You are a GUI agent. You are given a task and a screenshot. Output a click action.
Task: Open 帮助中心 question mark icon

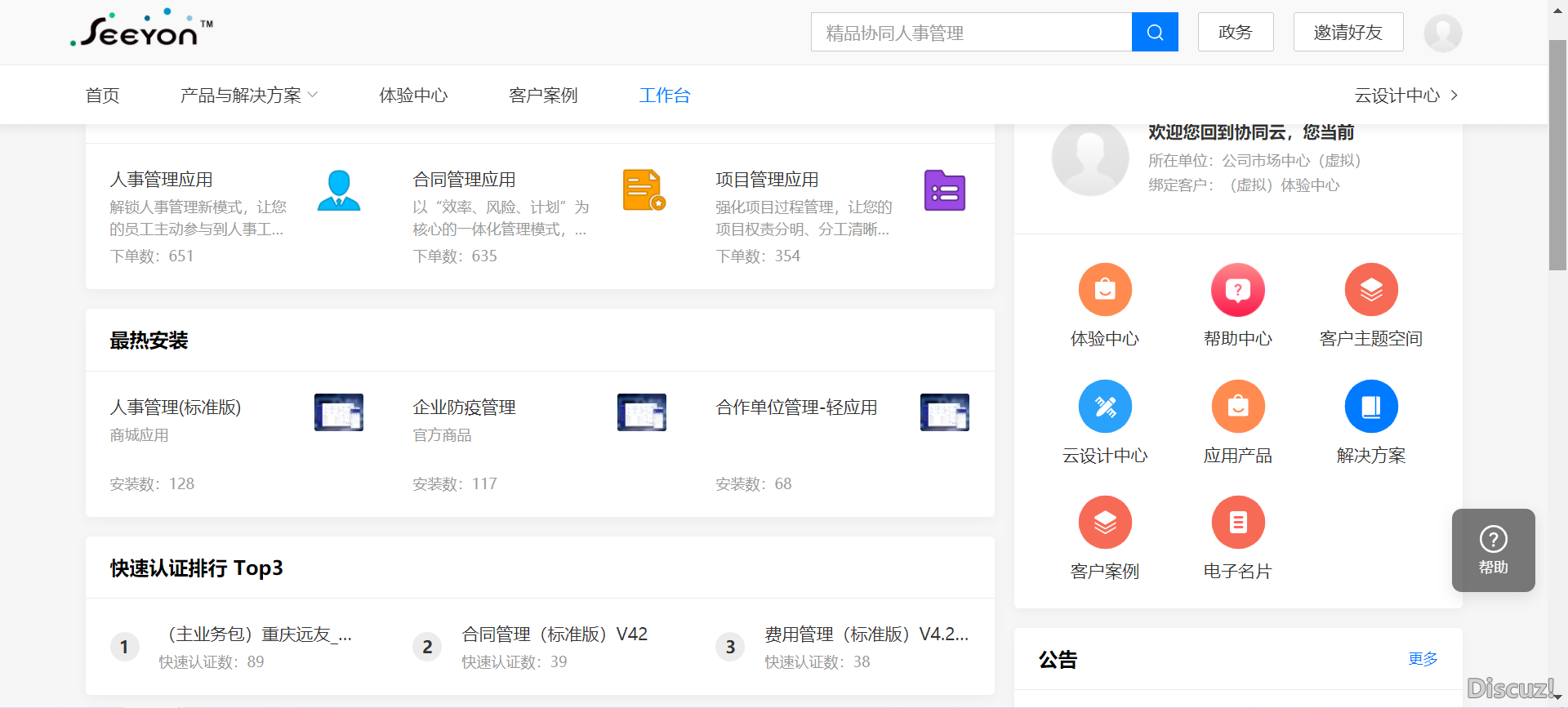tap(1238, 289)
